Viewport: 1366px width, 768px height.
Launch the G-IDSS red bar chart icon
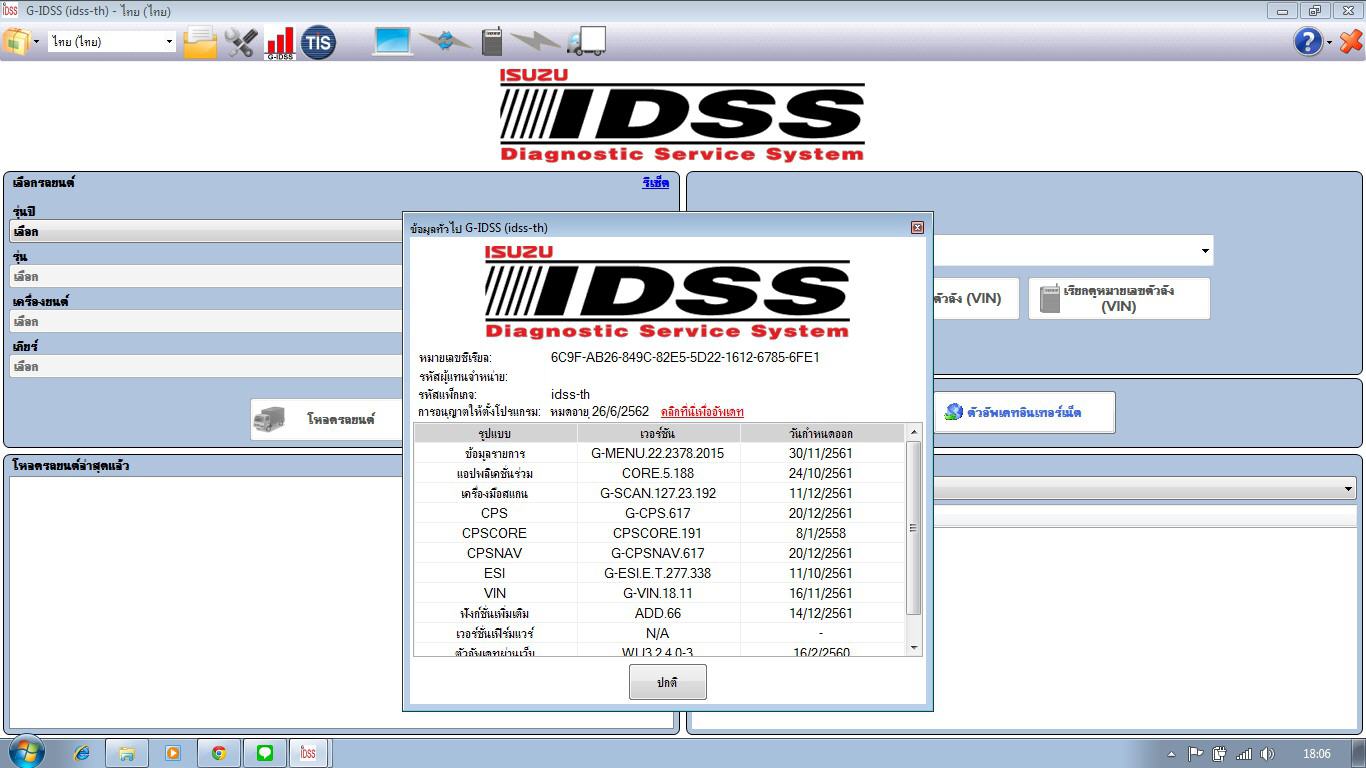pos(280,42)
